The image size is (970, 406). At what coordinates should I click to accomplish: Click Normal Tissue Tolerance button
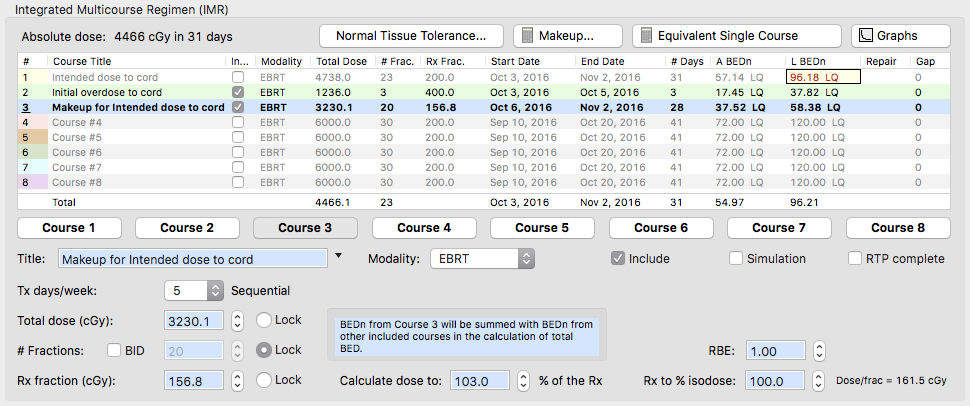pos(411,36)
